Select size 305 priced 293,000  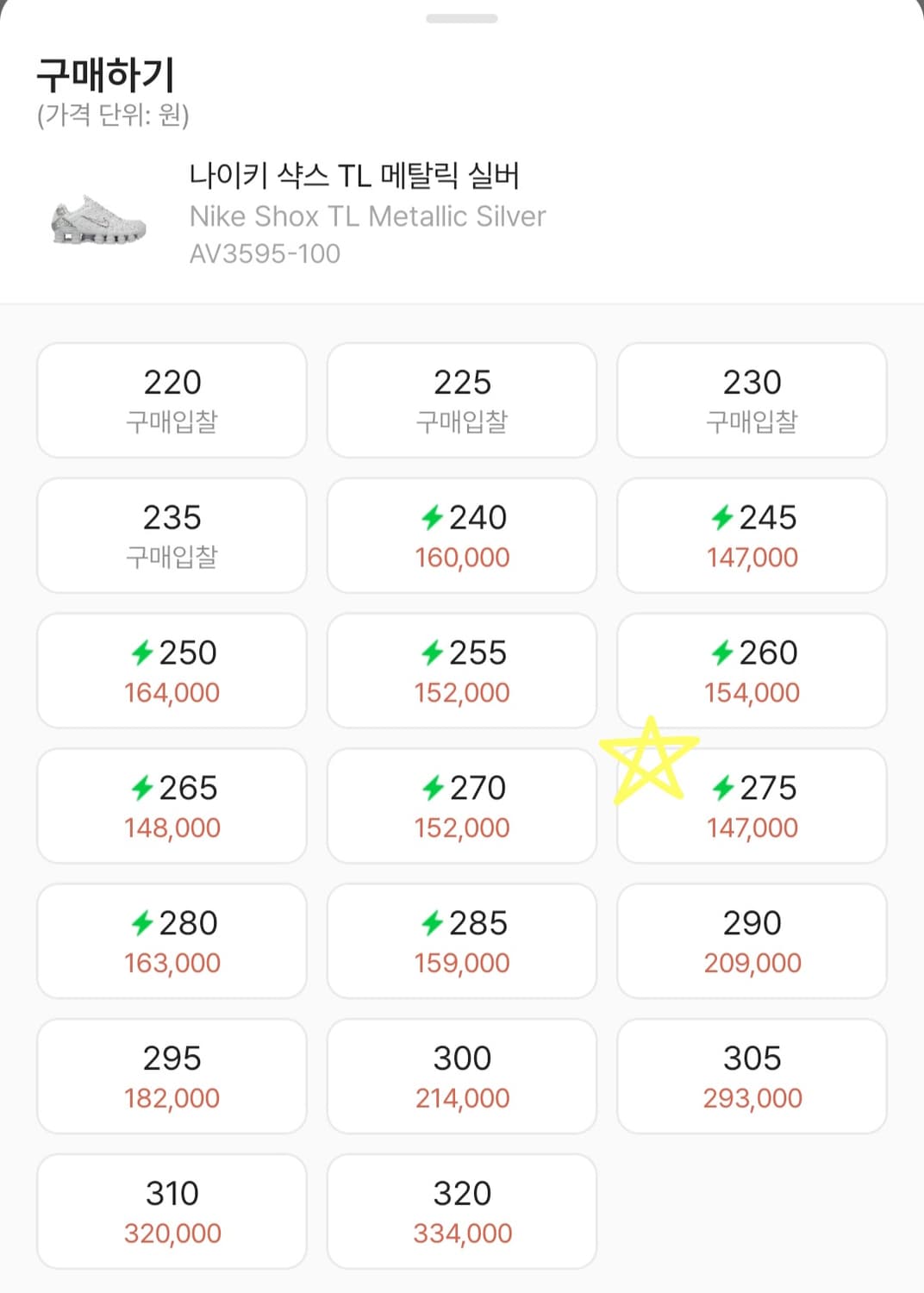tap(752, 1077)
